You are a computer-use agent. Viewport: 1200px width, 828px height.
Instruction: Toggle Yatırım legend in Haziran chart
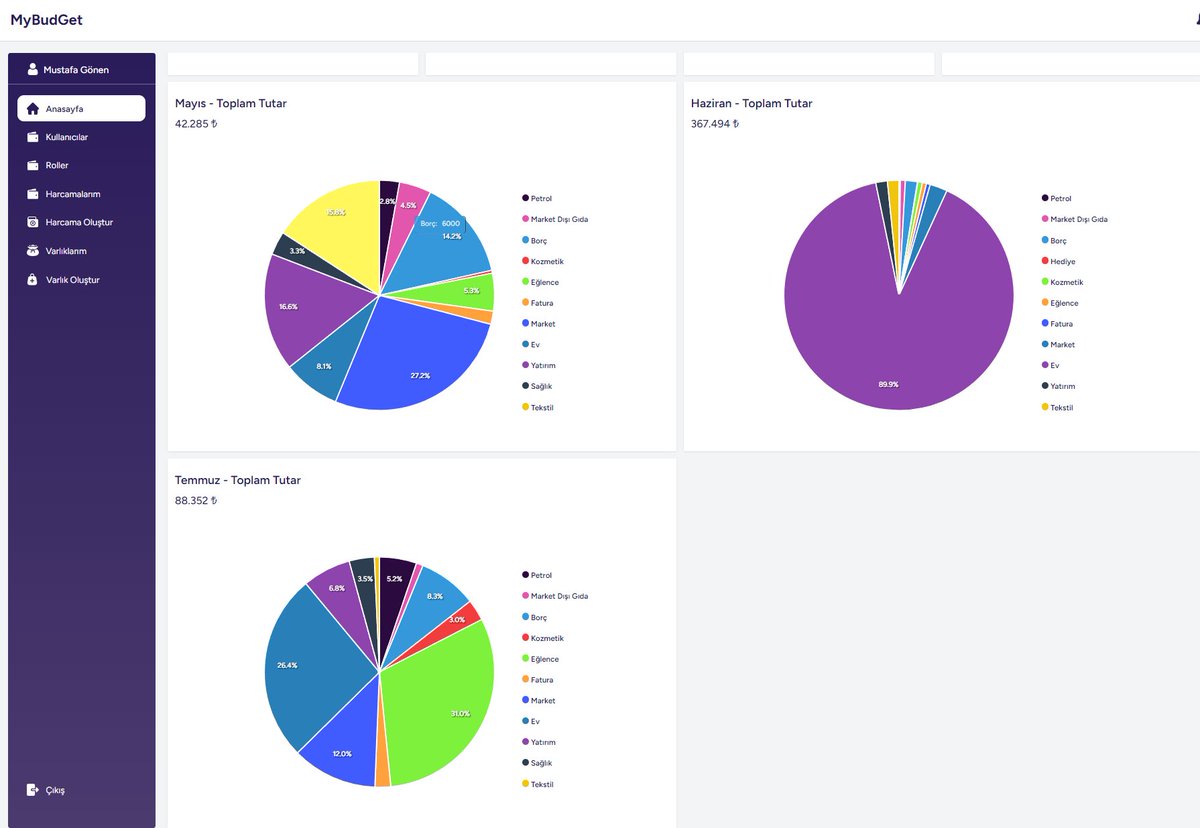(x=1059, y=386)
